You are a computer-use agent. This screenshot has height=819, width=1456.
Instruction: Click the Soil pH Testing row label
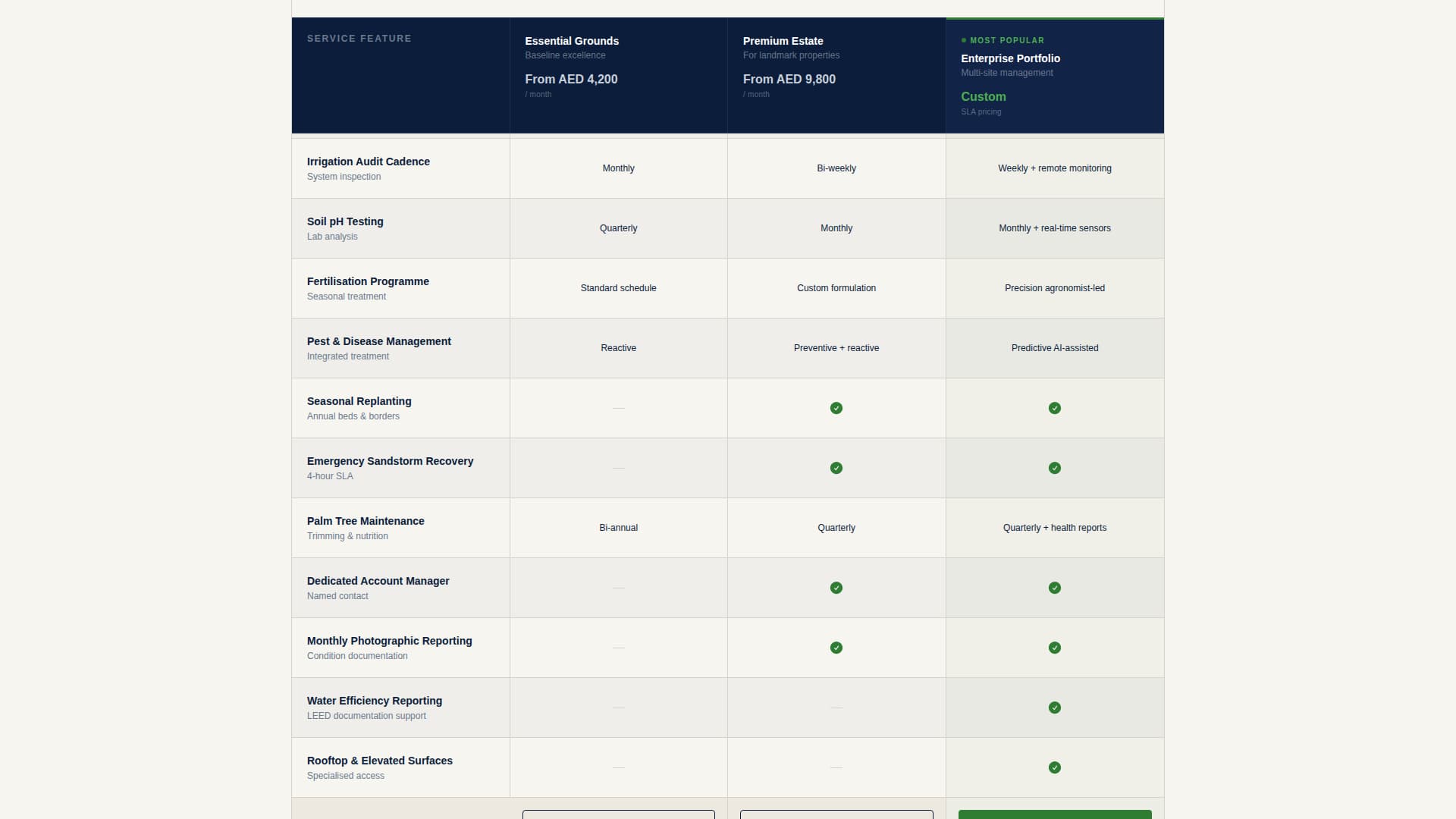tap(345, 221)
